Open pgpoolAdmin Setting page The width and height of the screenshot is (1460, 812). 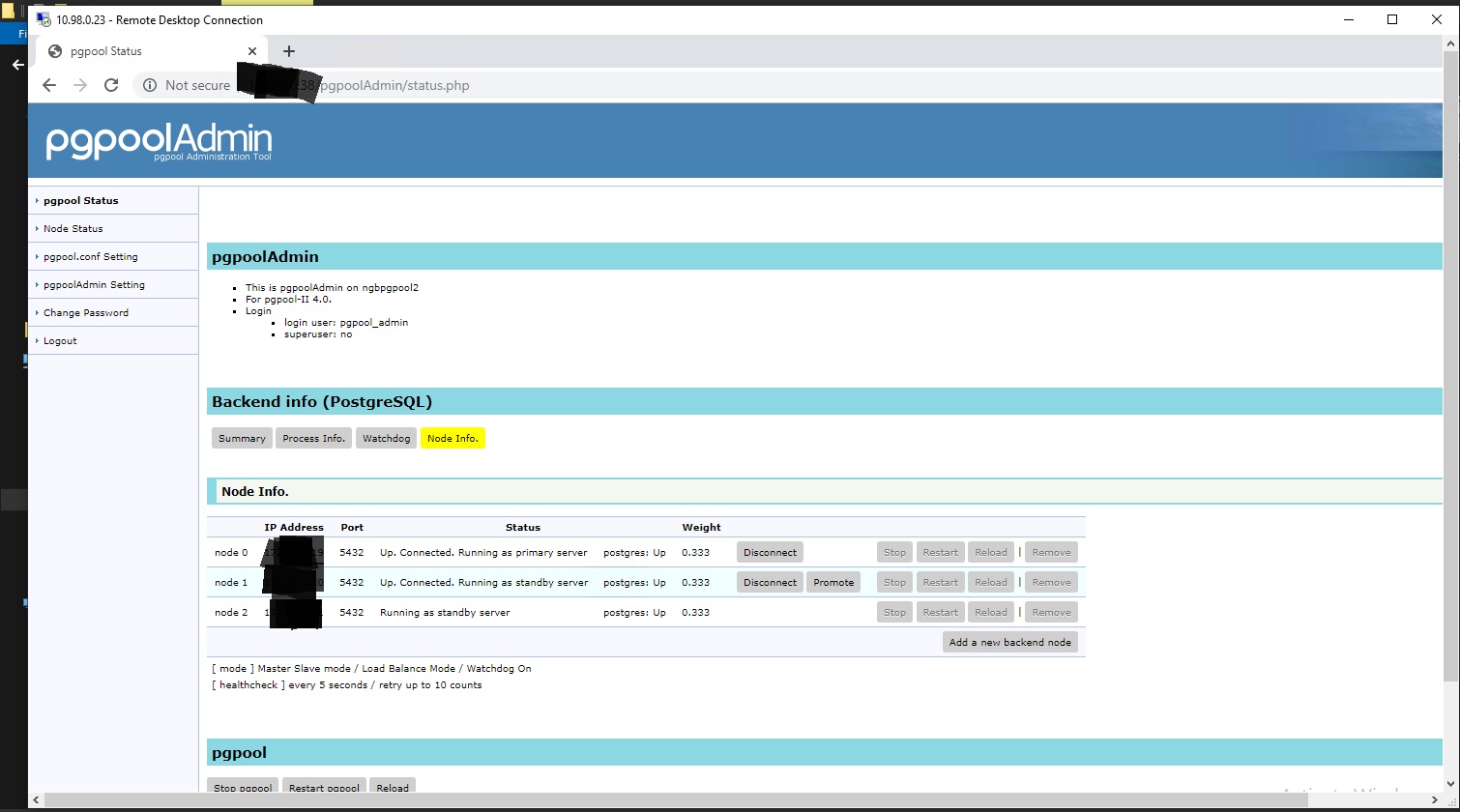click(94, 284)
